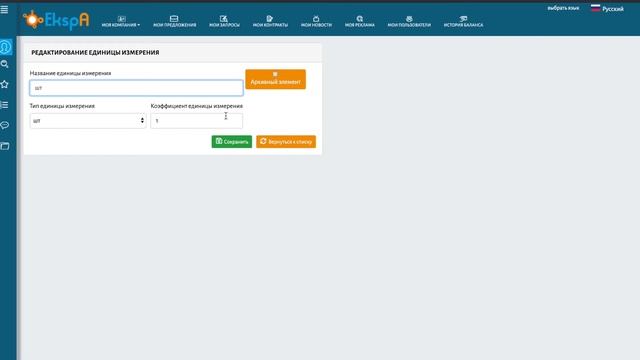Go to Мои контракты

click(x=270, y=22)
